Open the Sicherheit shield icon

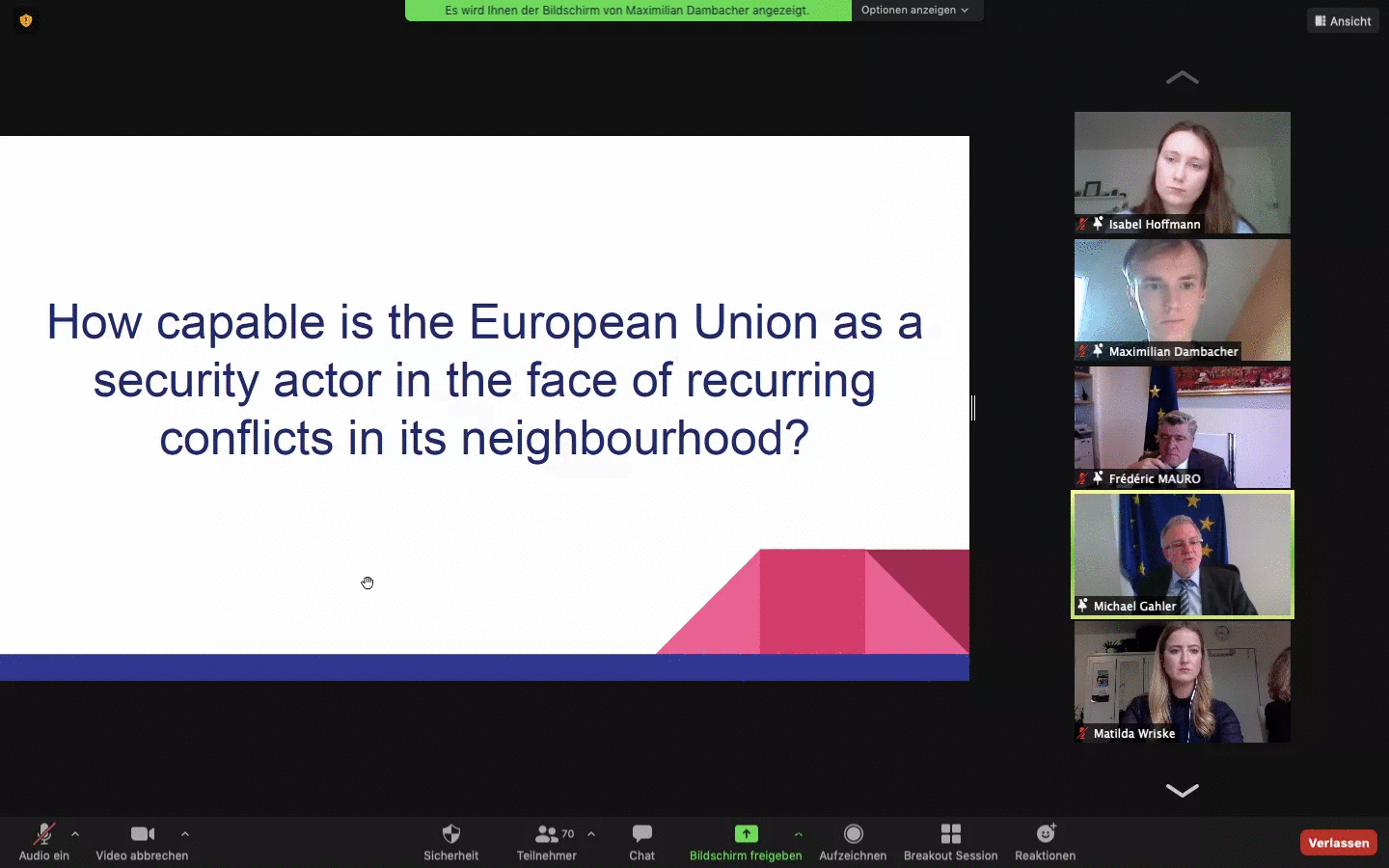point(450,834)
